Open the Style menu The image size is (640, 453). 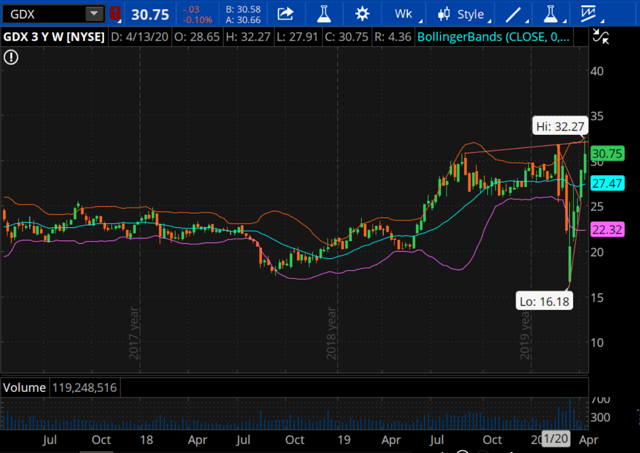[x=462, y=14]
